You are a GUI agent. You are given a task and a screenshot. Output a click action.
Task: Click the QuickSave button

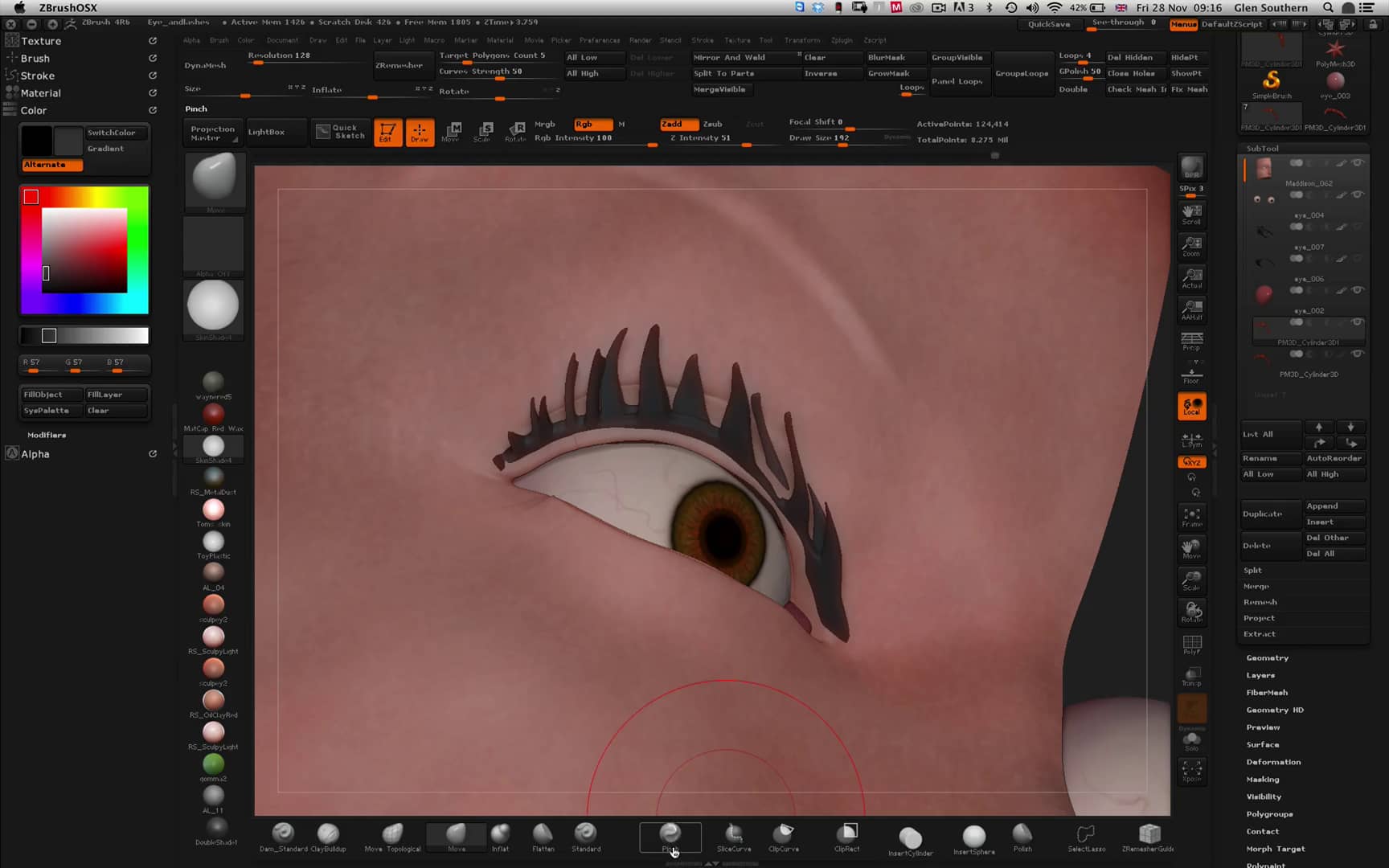point(1048,24)
